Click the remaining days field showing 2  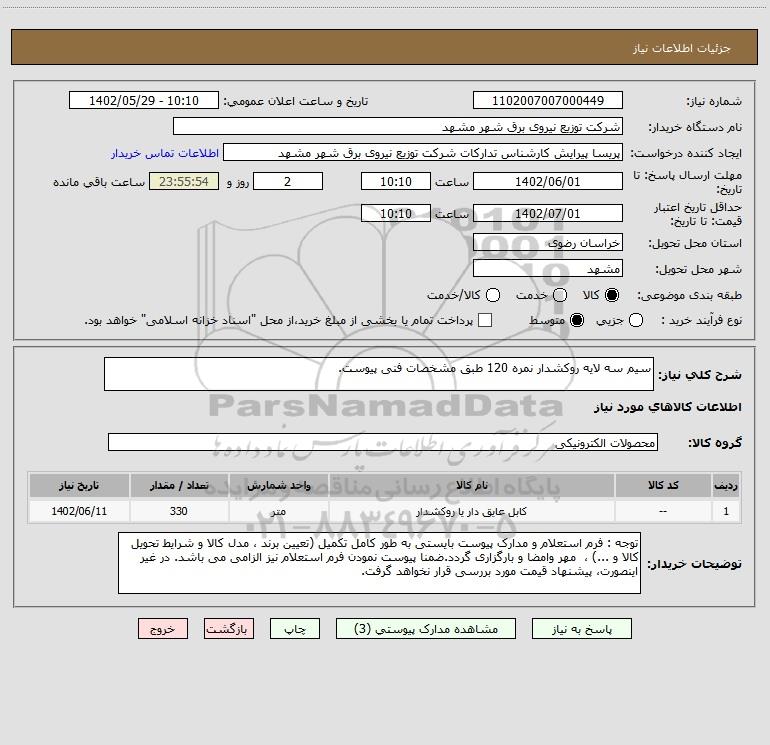pos(288,181)
